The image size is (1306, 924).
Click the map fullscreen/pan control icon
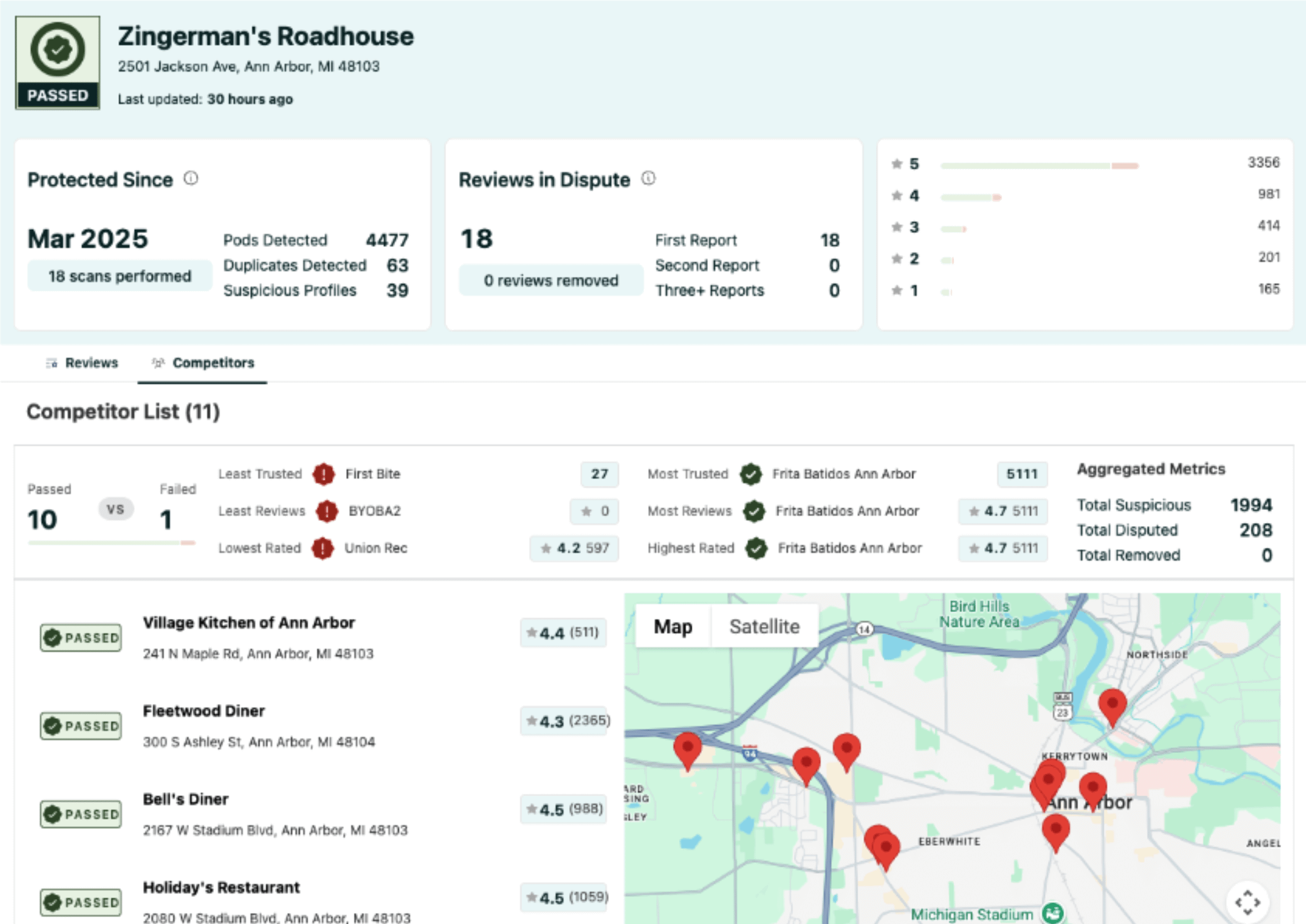[1247, 902]
